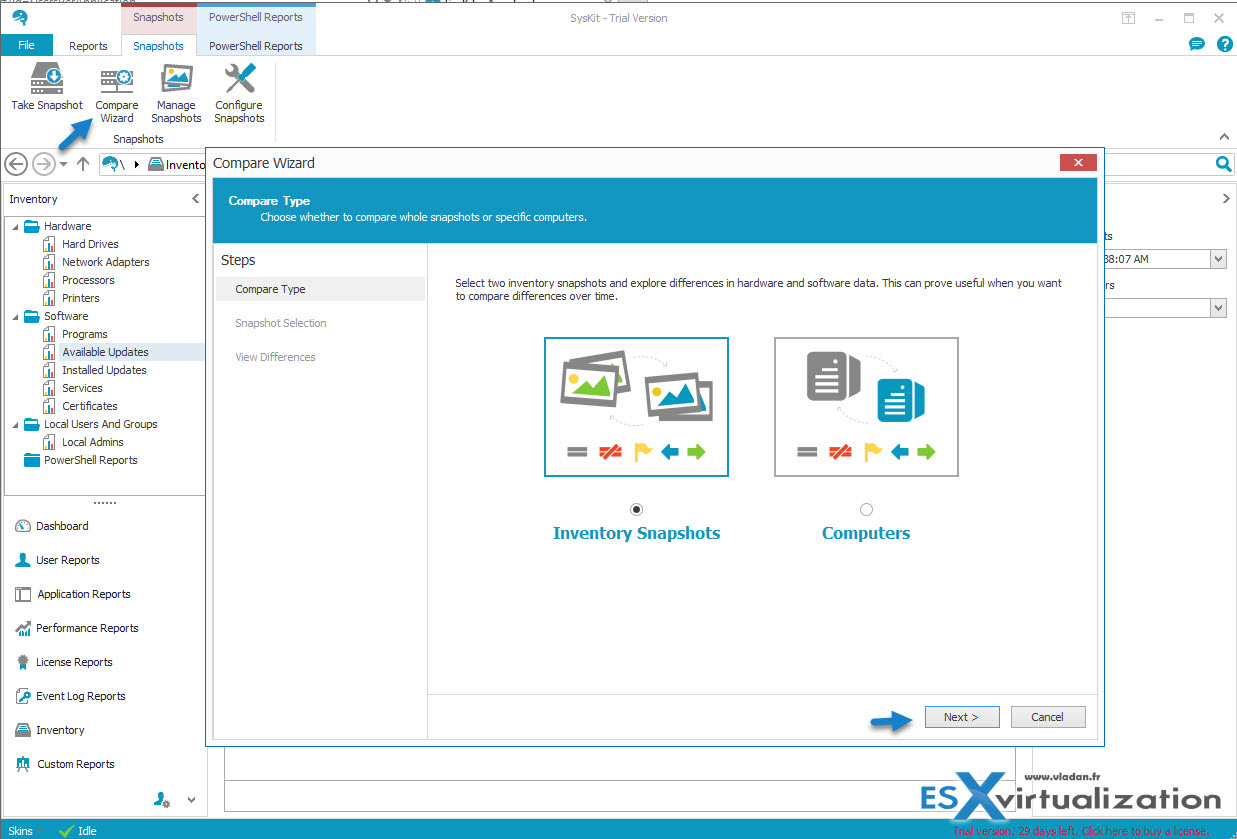Click the Back navigation arrow
Image resolution: width=1237 pixels, height=839 pixels.
click(16, 164)
